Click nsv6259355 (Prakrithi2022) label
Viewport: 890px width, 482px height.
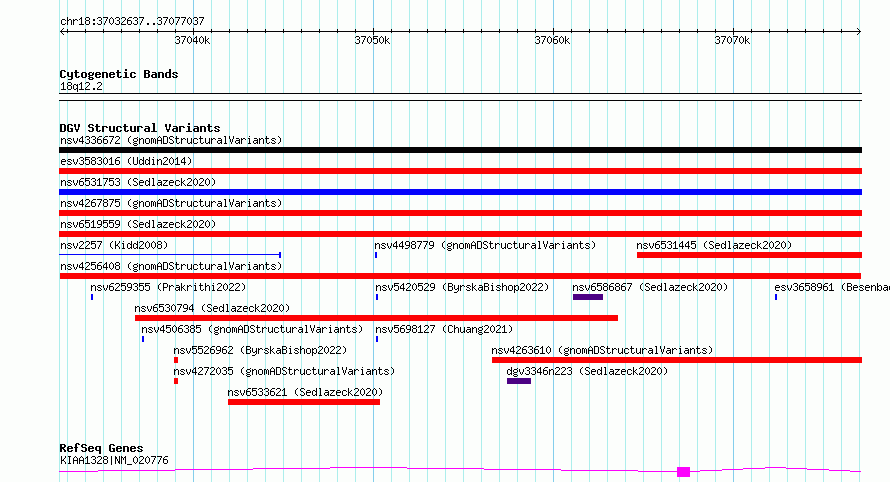click(x=169, y=287)
